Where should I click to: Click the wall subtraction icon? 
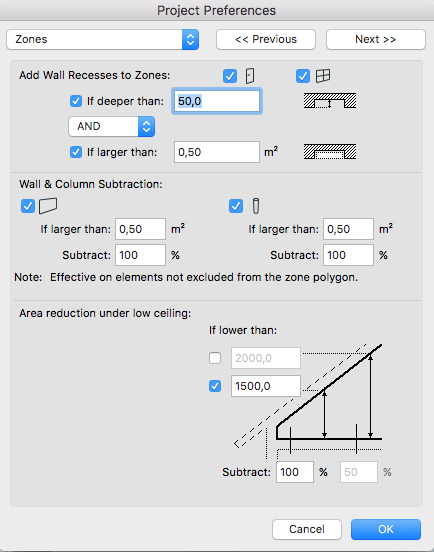[x=48, y=206]
